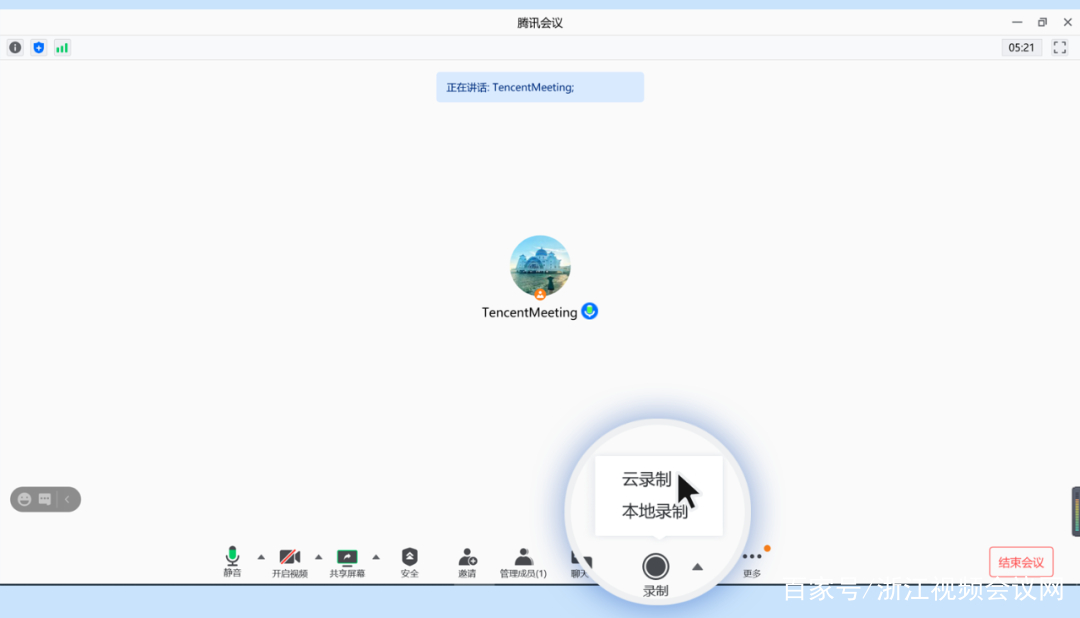Click the red 结束会议 button
This screenshot has height=618, width=1080.
(1021, 562)
